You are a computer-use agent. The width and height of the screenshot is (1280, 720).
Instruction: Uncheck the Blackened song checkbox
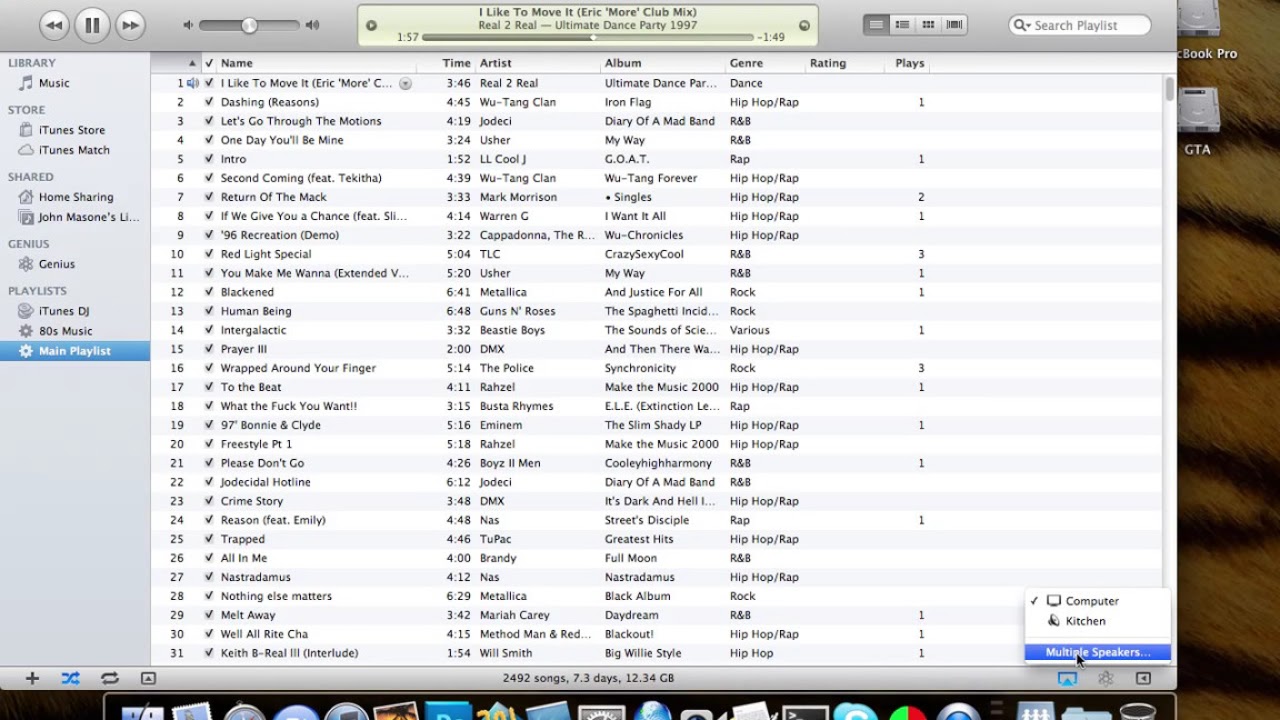click(x=209, y=292)
